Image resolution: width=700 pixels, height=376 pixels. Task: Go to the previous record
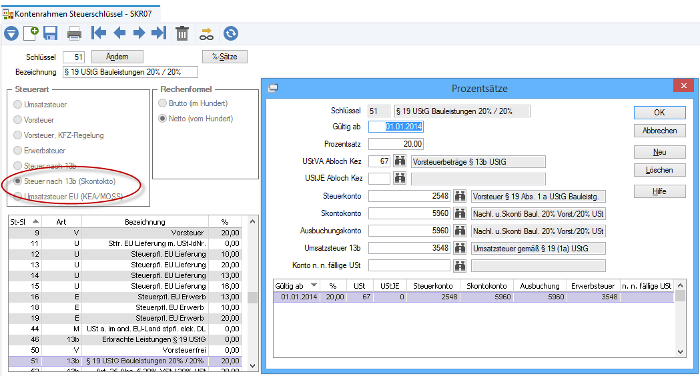(x=119, y=33)
